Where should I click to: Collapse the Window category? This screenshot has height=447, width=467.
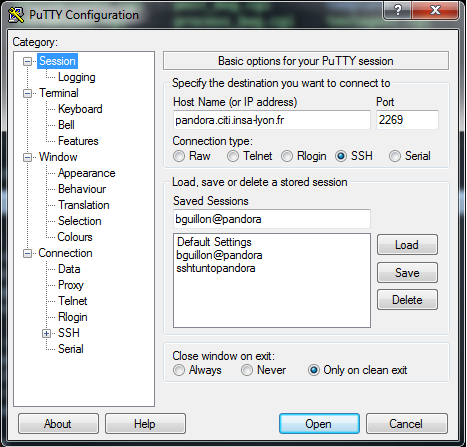pos(27,157)
